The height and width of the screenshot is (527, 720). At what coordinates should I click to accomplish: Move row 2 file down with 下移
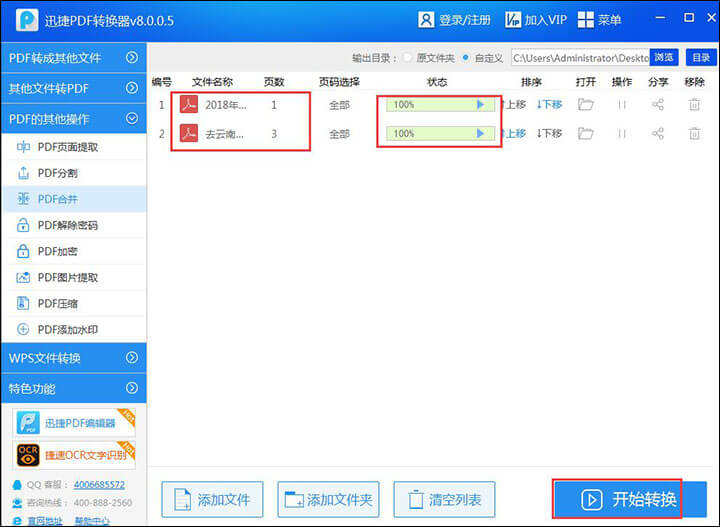[x=549, y=134]
